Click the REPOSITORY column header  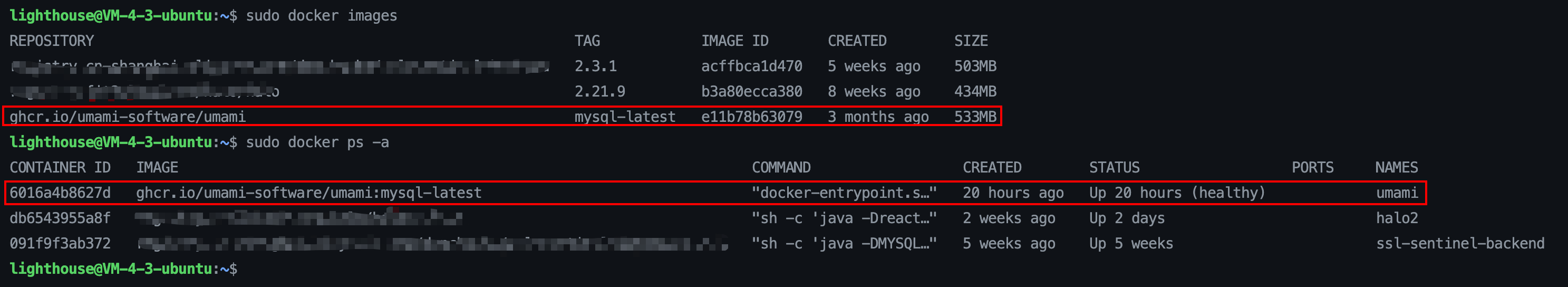[x=52, y=41]
